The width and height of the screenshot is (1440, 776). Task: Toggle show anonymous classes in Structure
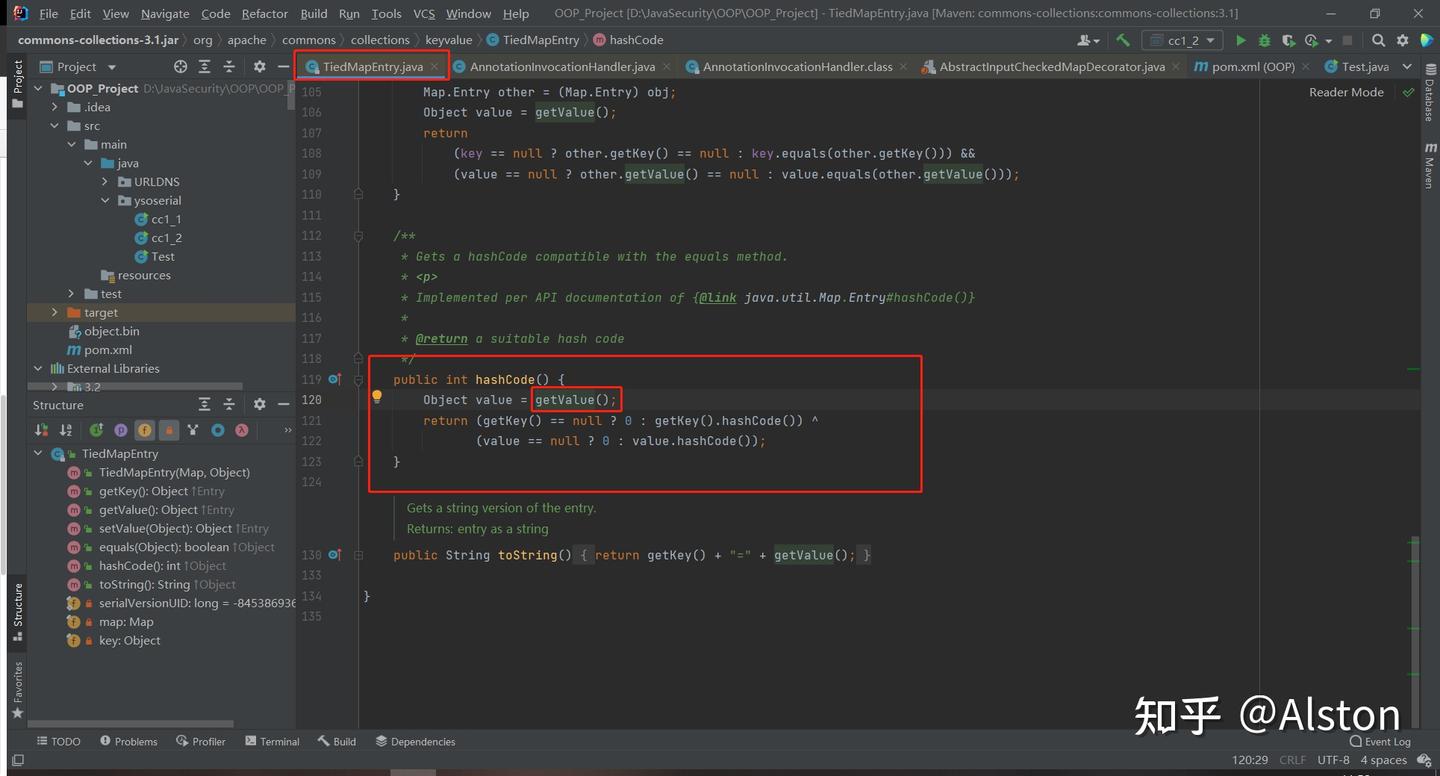point(217,430)
